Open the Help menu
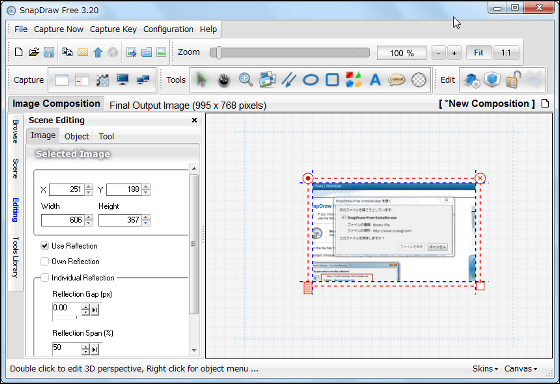This screenshot has height=384, width=560. coord(208,29)
